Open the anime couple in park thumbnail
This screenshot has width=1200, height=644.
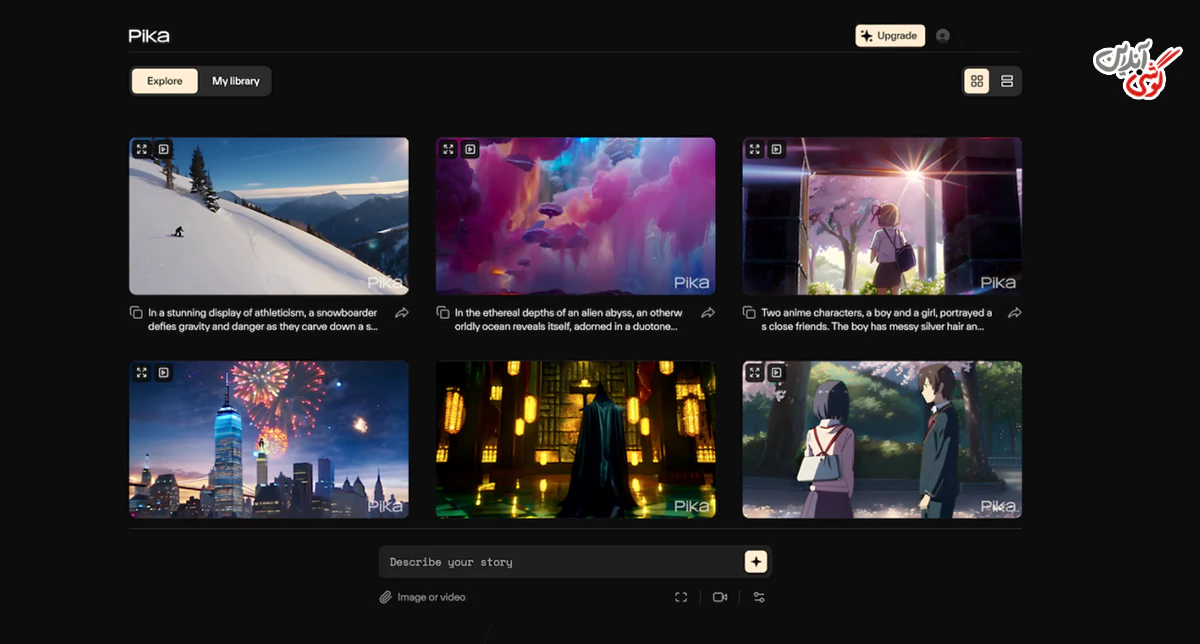[882, 440]
